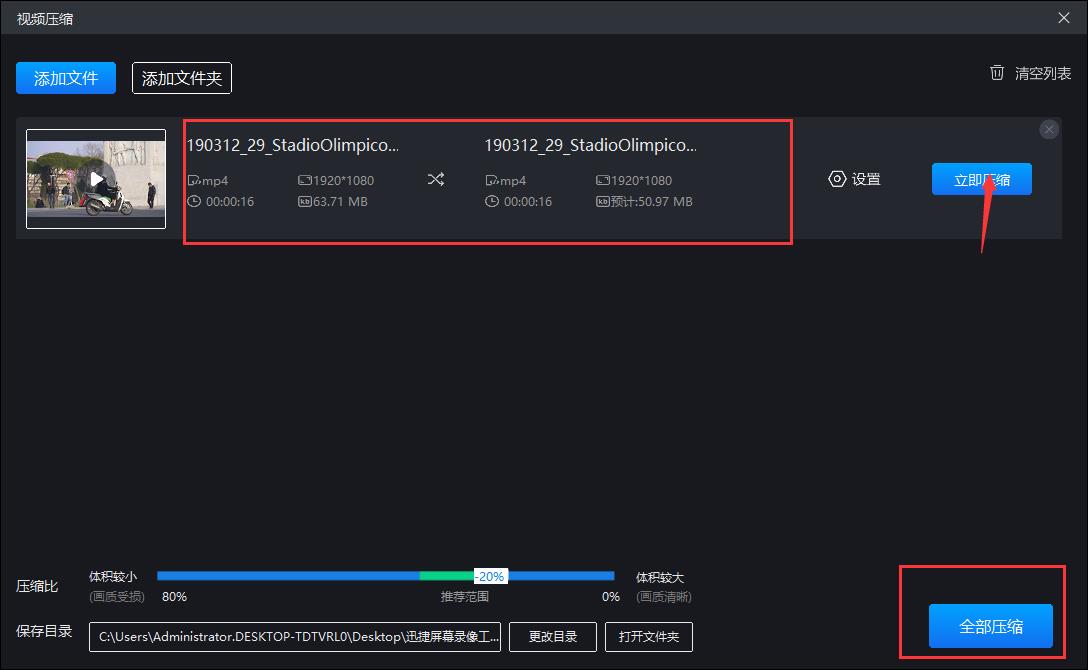Click the 设置 label

pos(866,180)
